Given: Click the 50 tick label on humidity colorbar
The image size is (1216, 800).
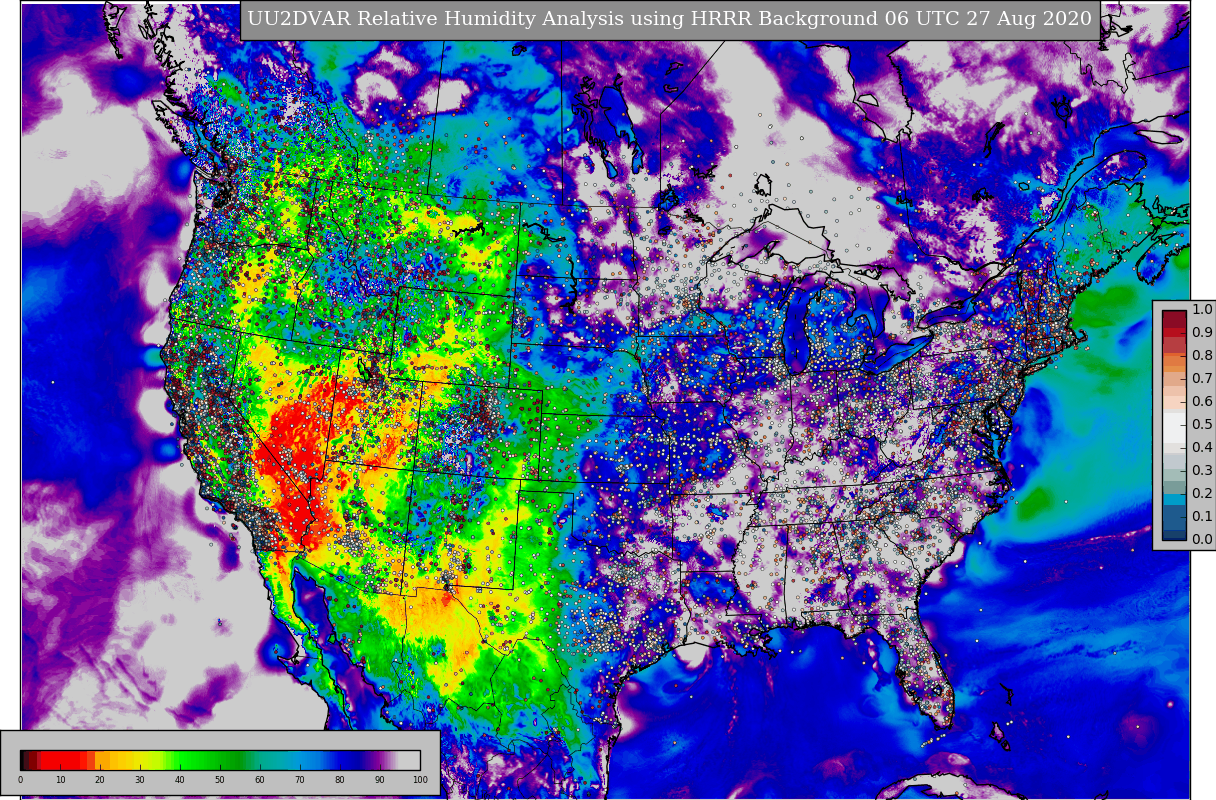Looking at the screenshot, I should pyautogui.click(x=220, y=780).
